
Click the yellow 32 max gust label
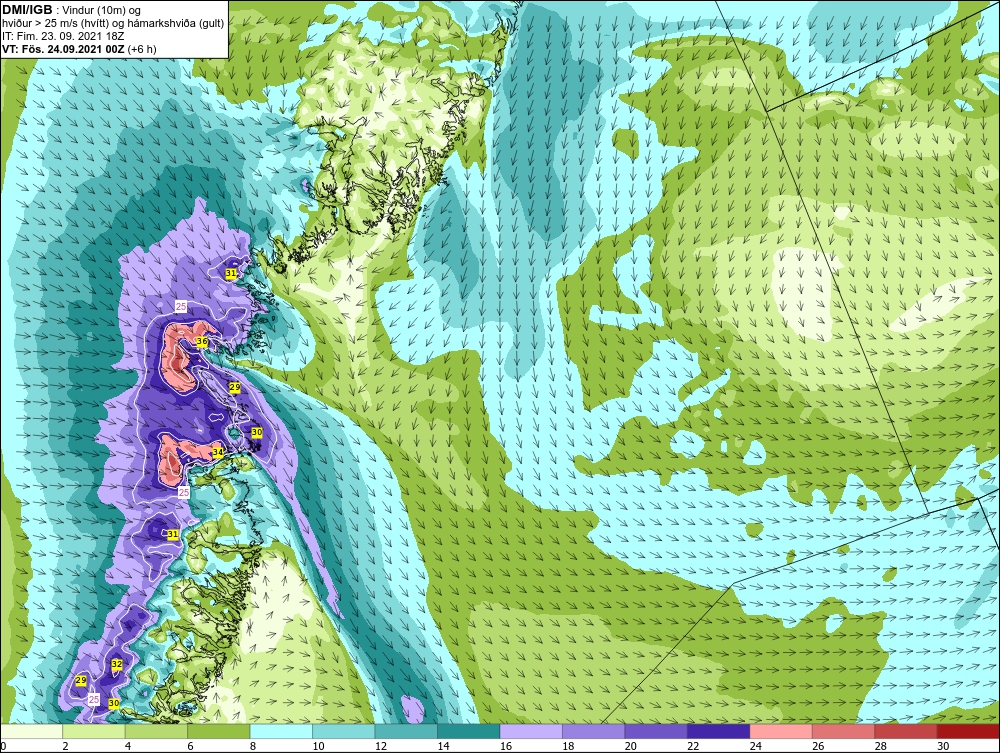[117, 664]
